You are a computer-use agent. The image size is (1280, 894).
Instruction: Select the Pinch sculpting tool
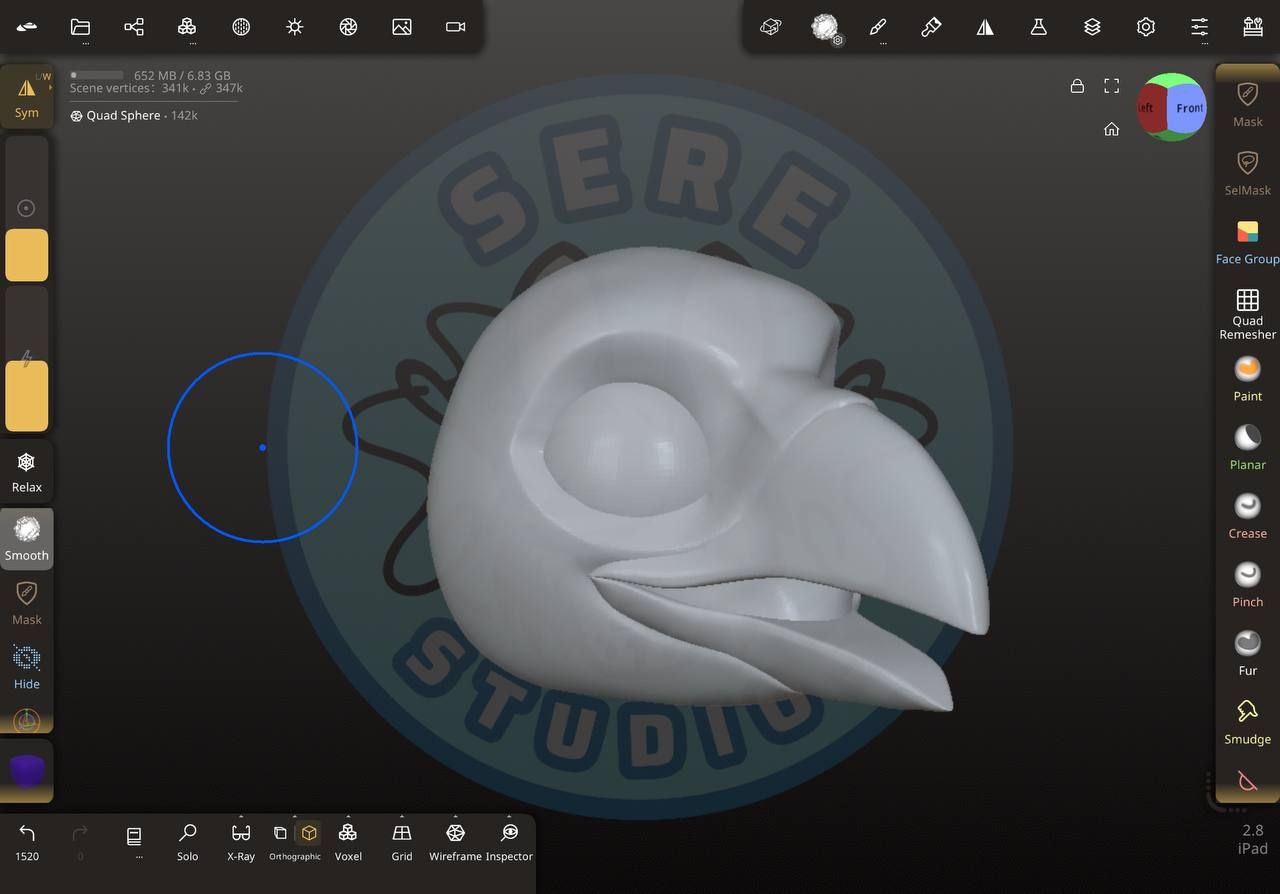(x=1247, y=584)
